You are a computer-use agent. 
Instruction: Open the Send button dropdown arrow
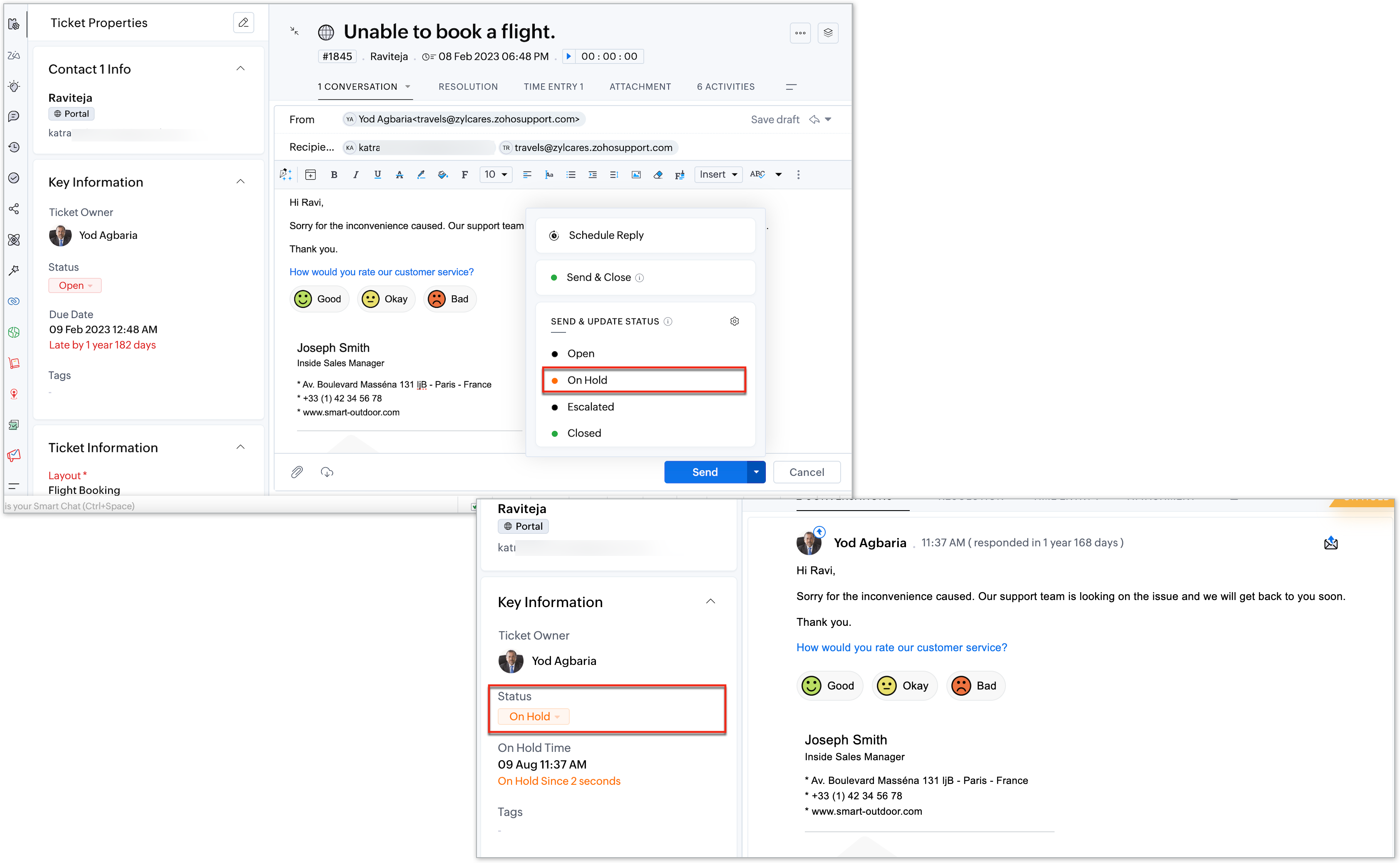point(756,472)
